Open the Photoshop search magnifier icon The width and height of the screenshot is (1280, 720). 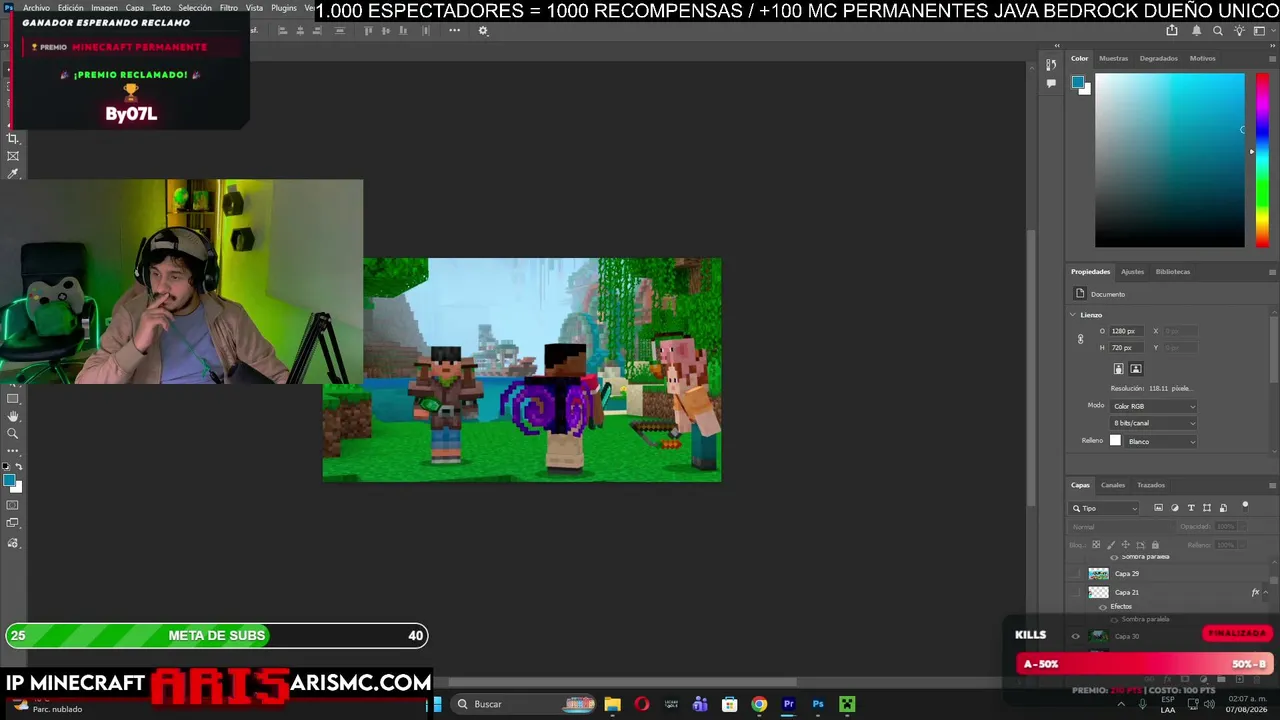tap(1218, 31)
